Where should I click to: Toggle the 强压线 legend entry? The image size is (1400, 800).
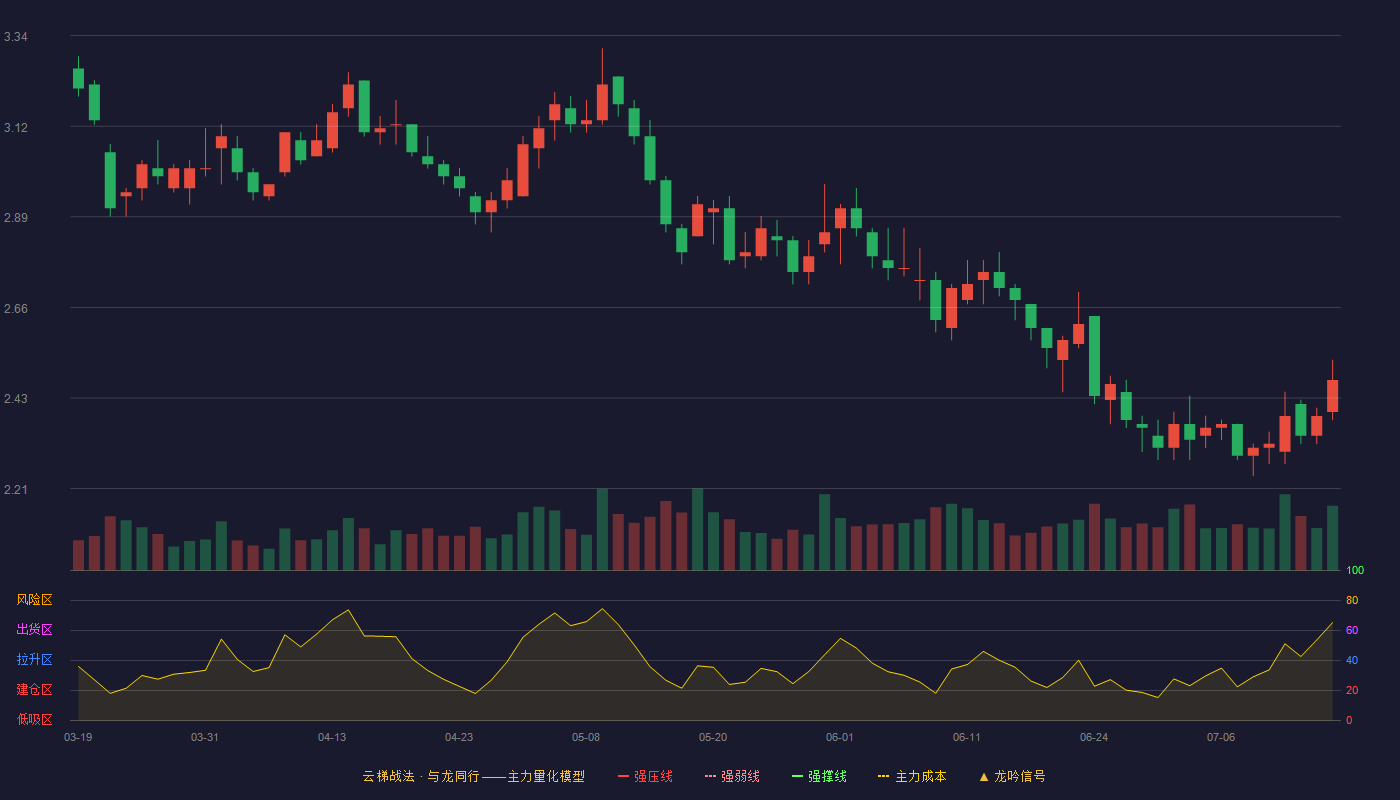click(x=645, y=776)
